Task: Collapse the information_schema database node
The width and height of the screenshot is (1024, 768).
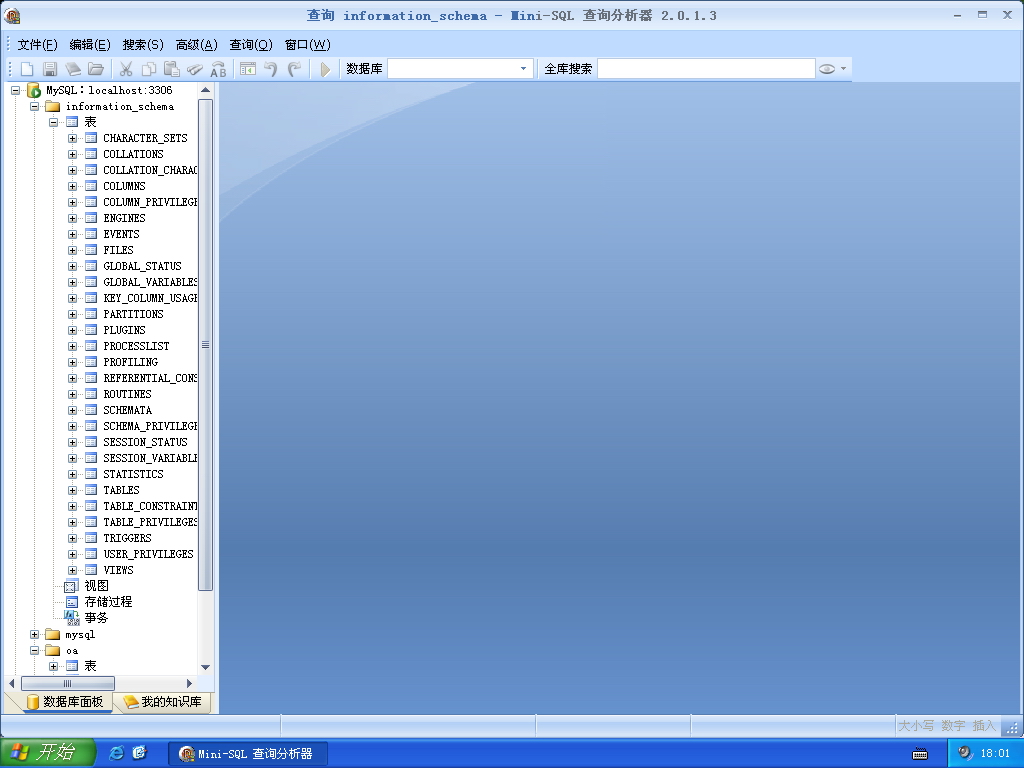Action: tap(35, 106)
